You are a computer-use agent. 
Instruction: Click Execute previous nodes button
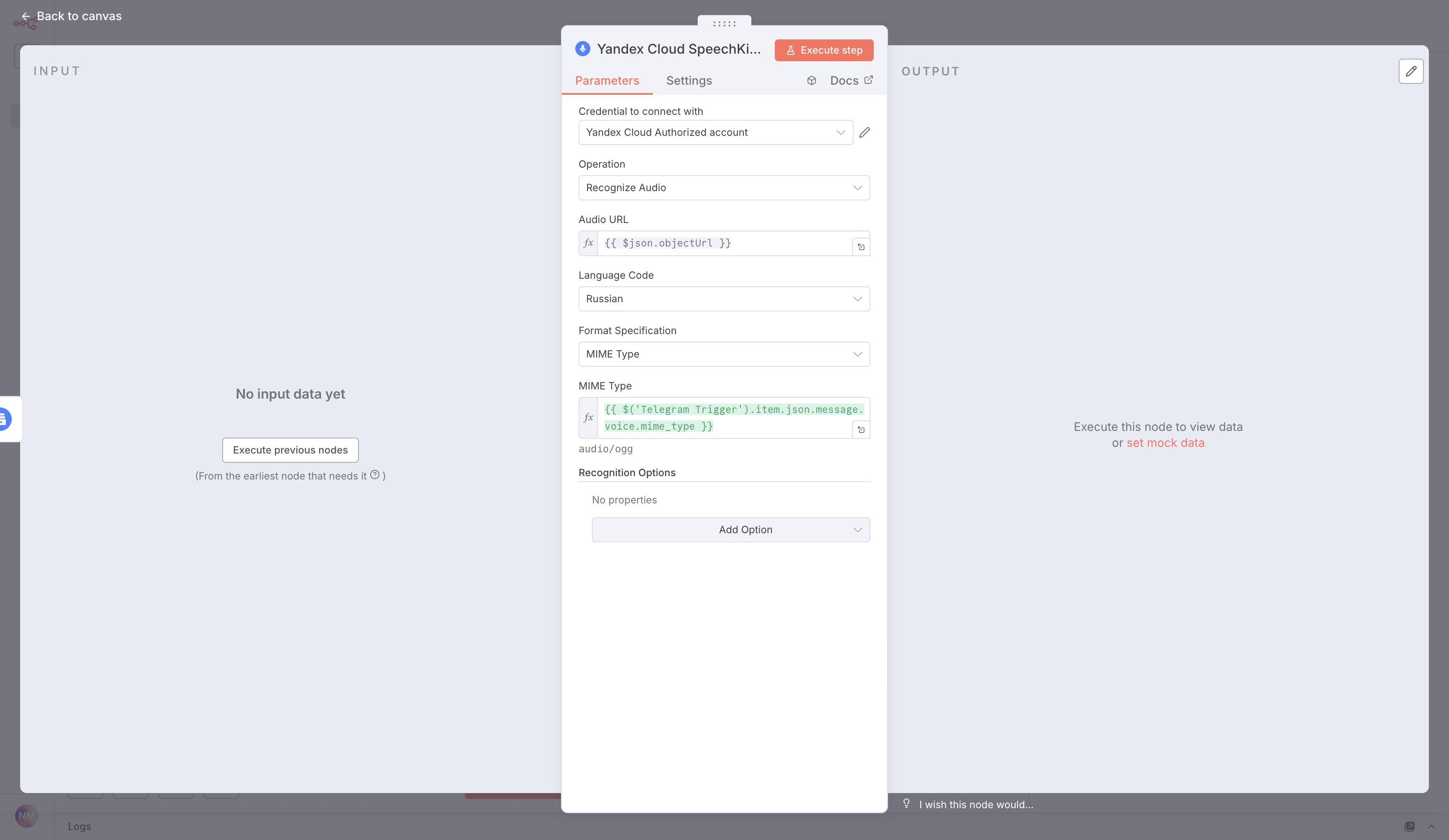click(291, 450)
